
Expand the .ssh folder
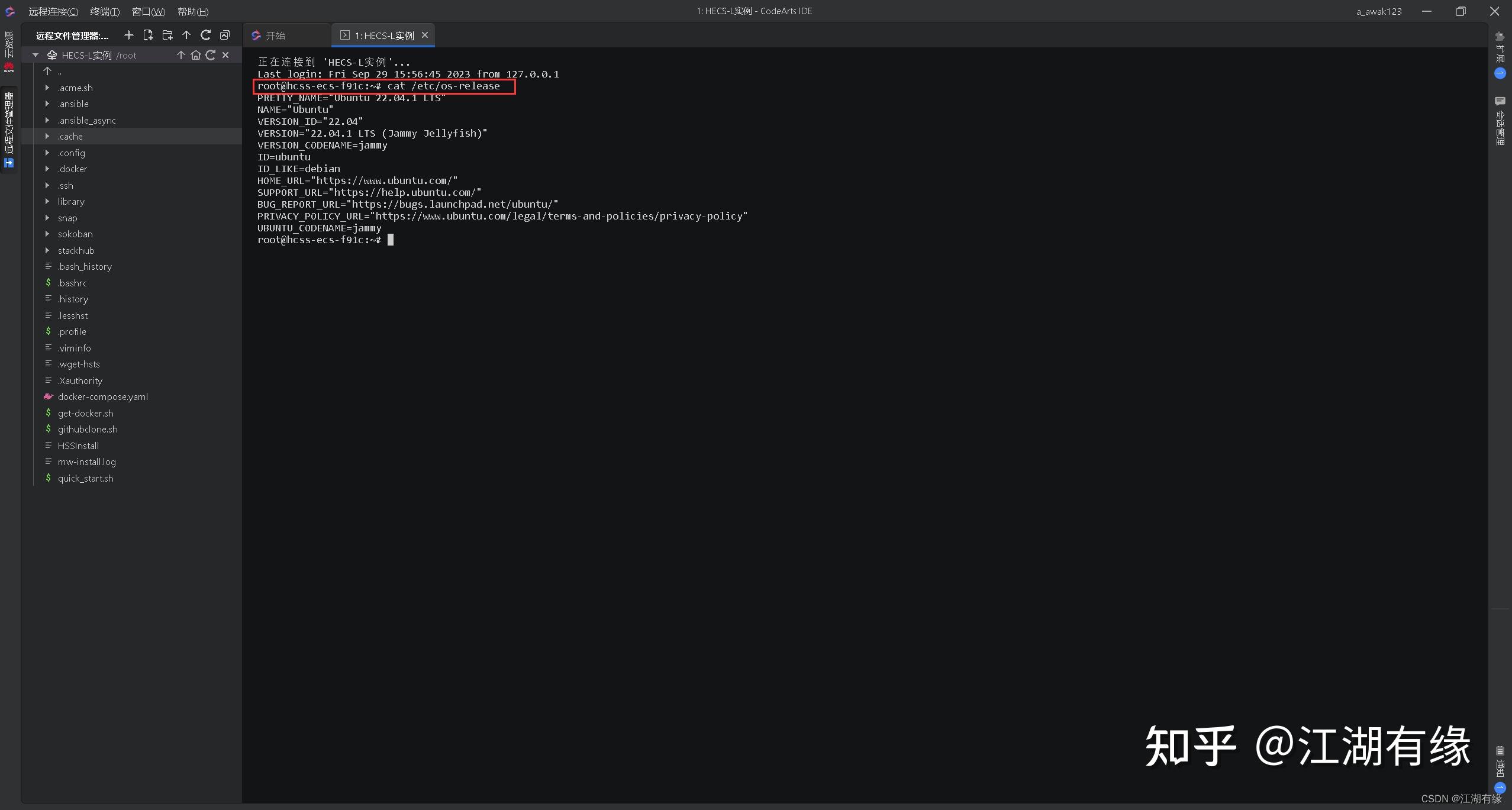coord(47,185)
